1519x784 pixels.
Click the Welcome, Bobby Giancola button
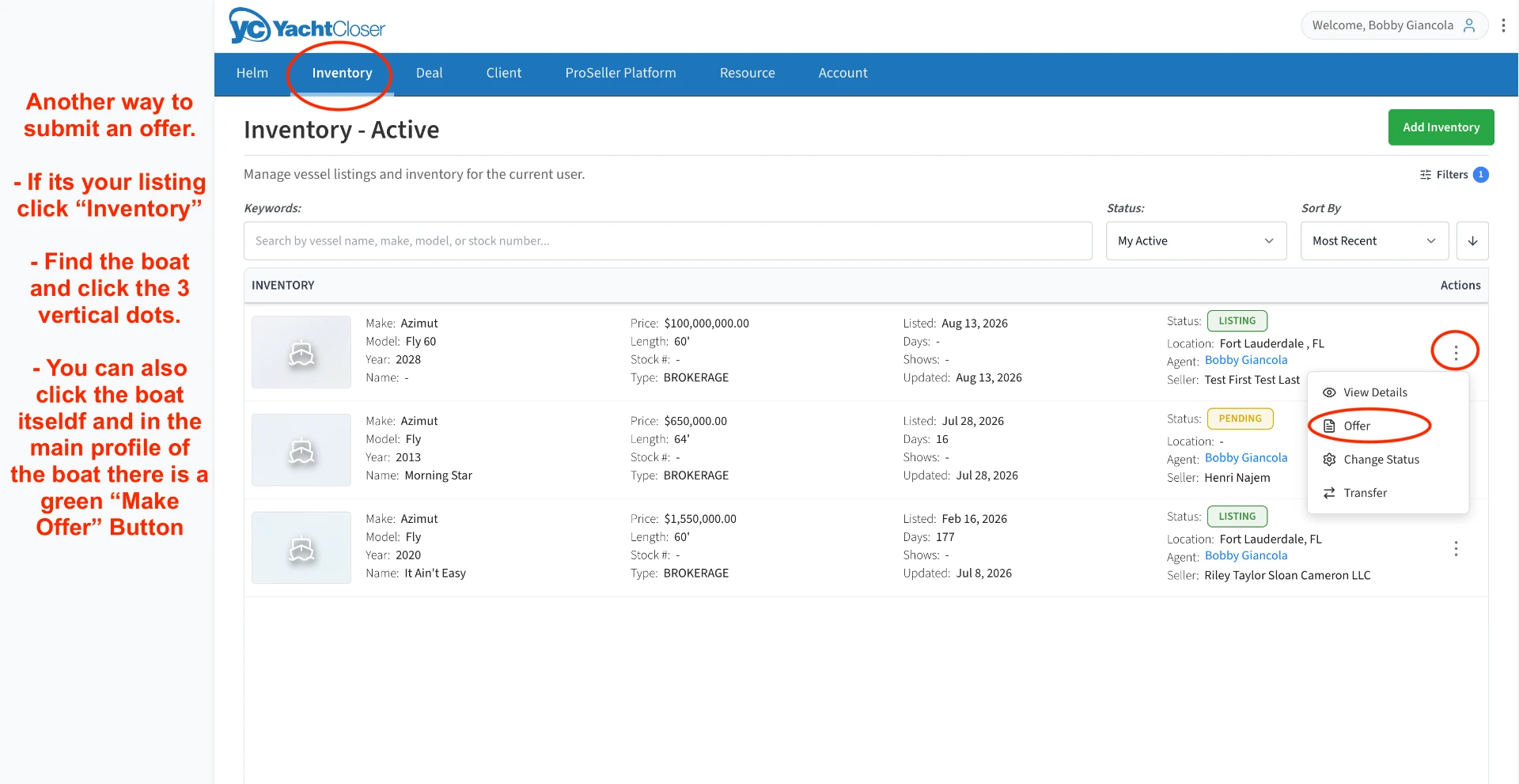pyautogui.click(x=1394, y=25)
